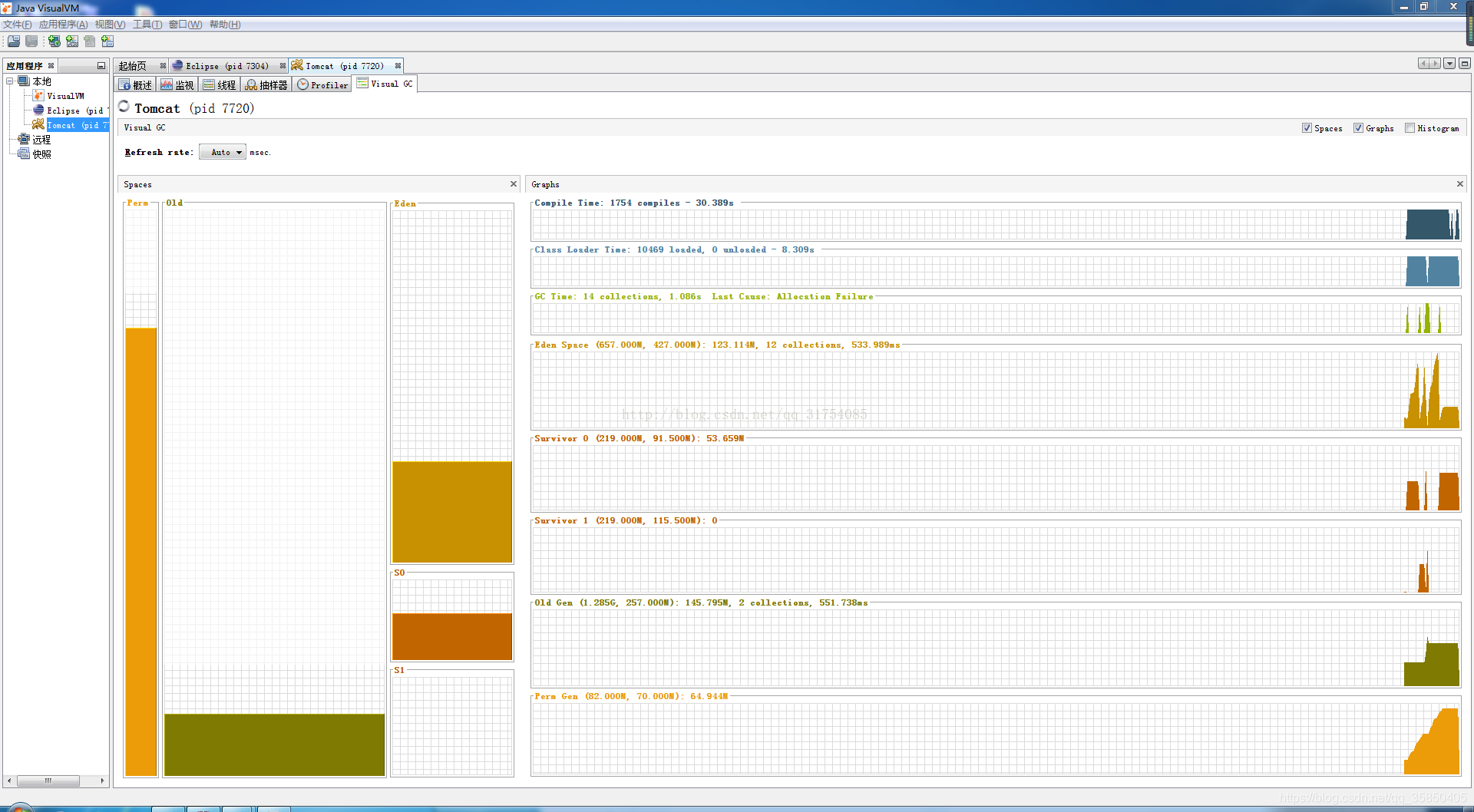1474x812 pixels.
Task: Switch to the 抽样器 sampler tab
Action: (x=266, y=84)
